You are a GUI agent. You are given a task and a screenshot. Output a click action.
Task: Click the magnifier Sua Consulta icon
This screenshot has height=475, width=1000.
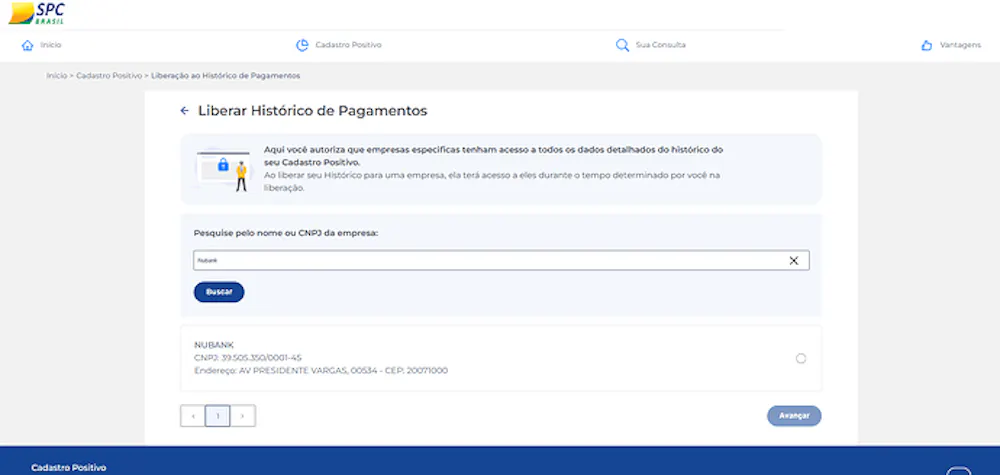coord(622,45)
